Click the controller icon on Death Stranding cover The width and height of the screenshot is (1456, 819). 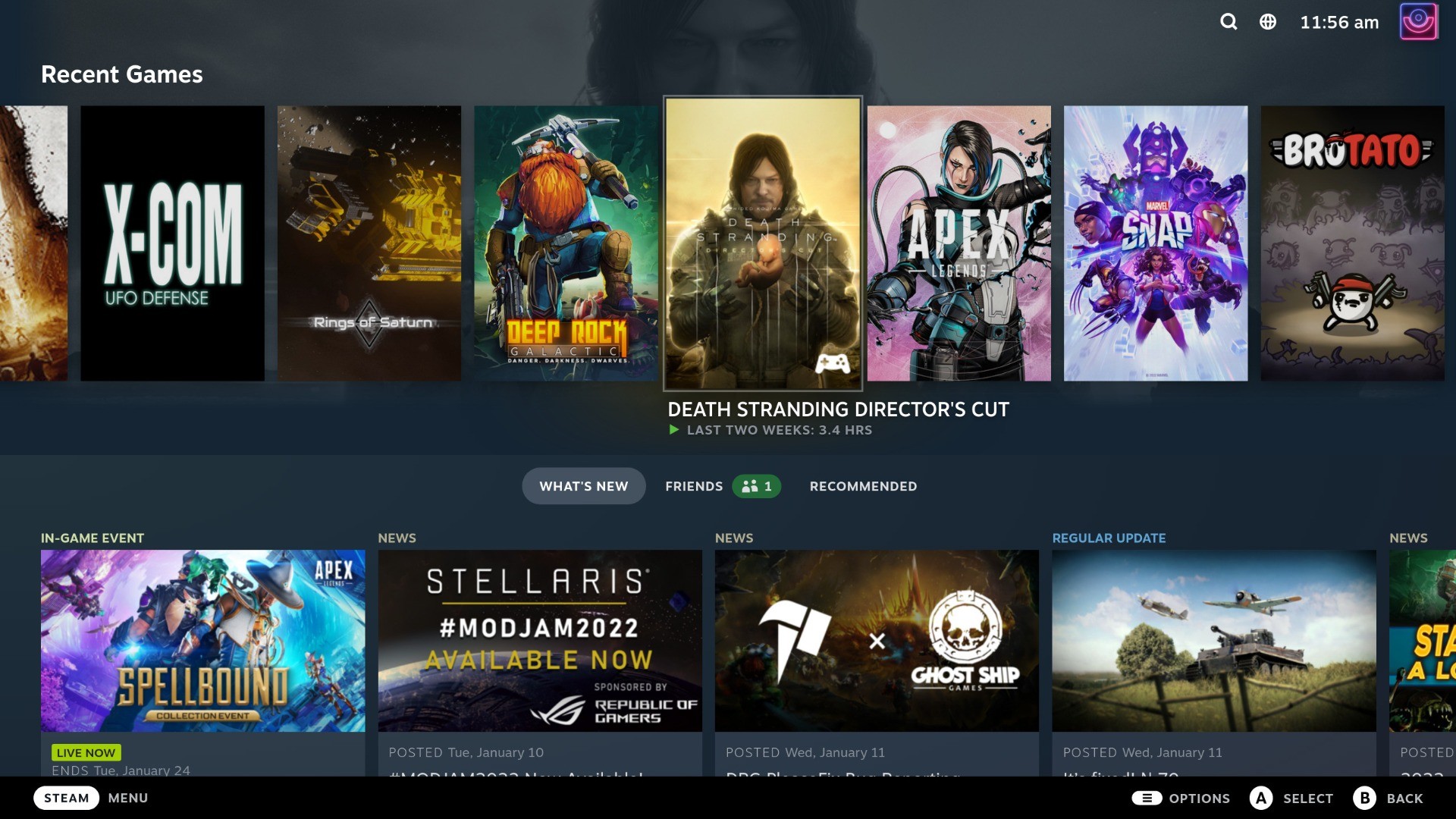coord(832,363)
